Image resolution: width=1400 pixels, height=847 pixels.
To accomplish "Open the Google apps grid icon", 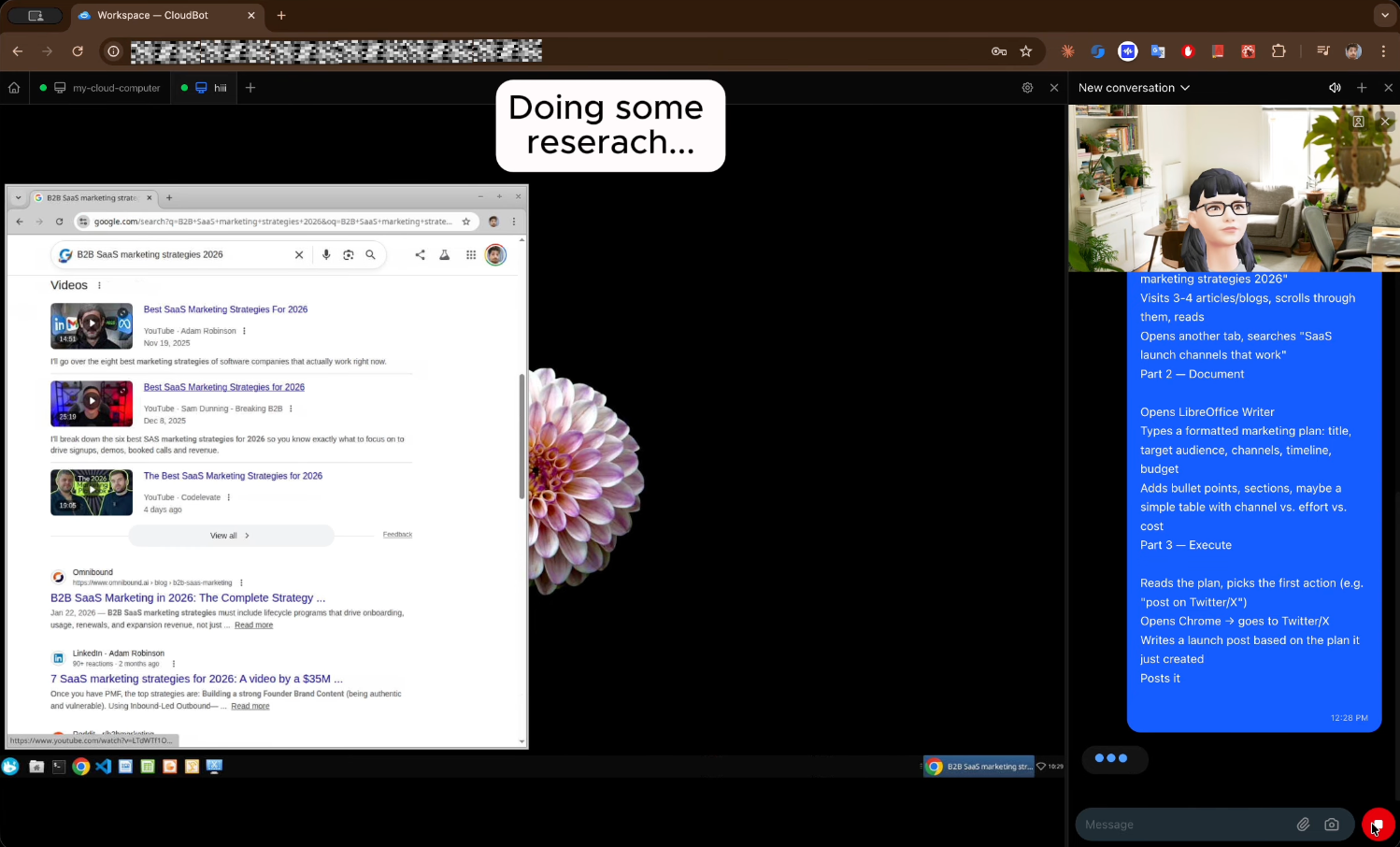I will pos(471,254).
